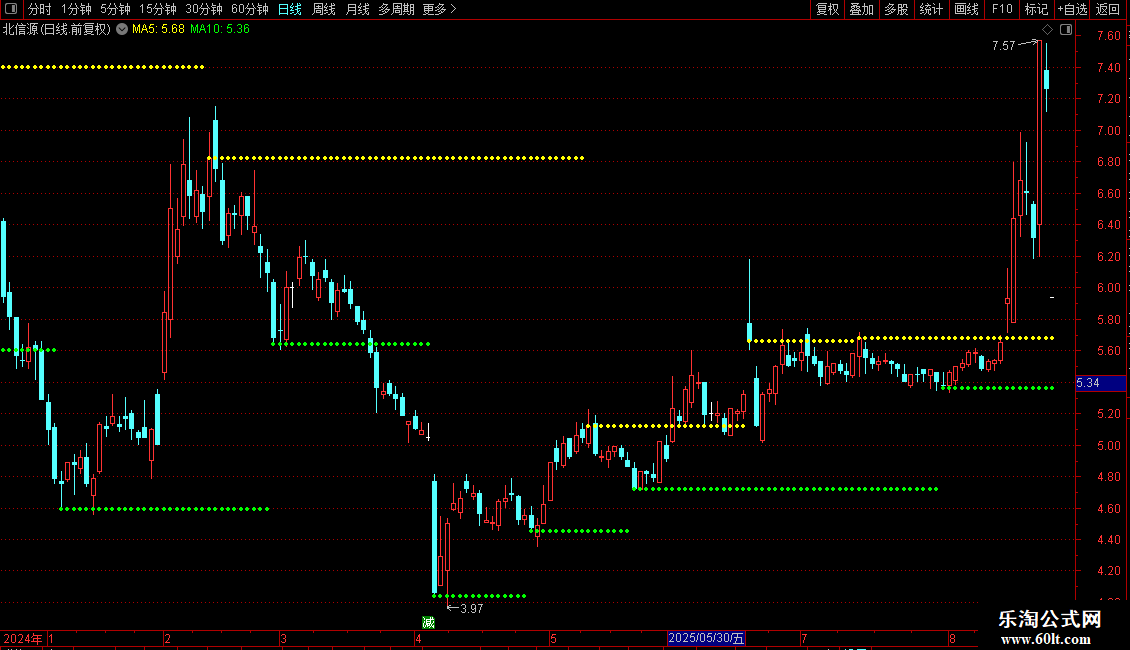Click the 北信源(日线.前复权) title
This screenshot has height=650, width=1130.
click(57, 30)
